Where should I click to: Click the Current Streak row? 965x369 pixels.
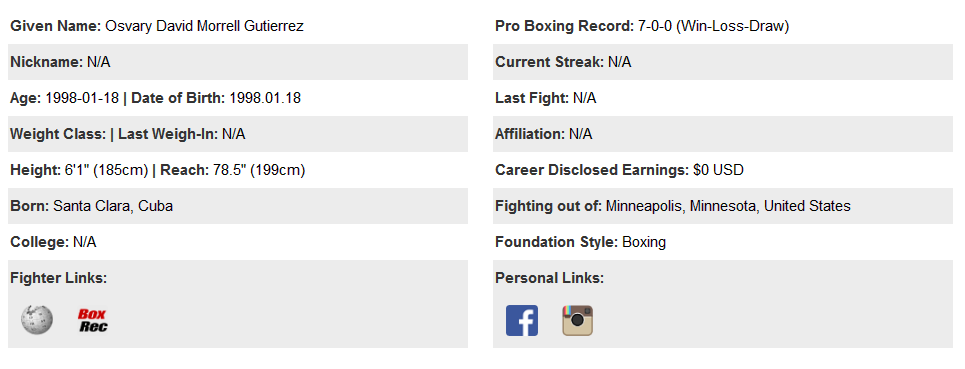point(723,62)
